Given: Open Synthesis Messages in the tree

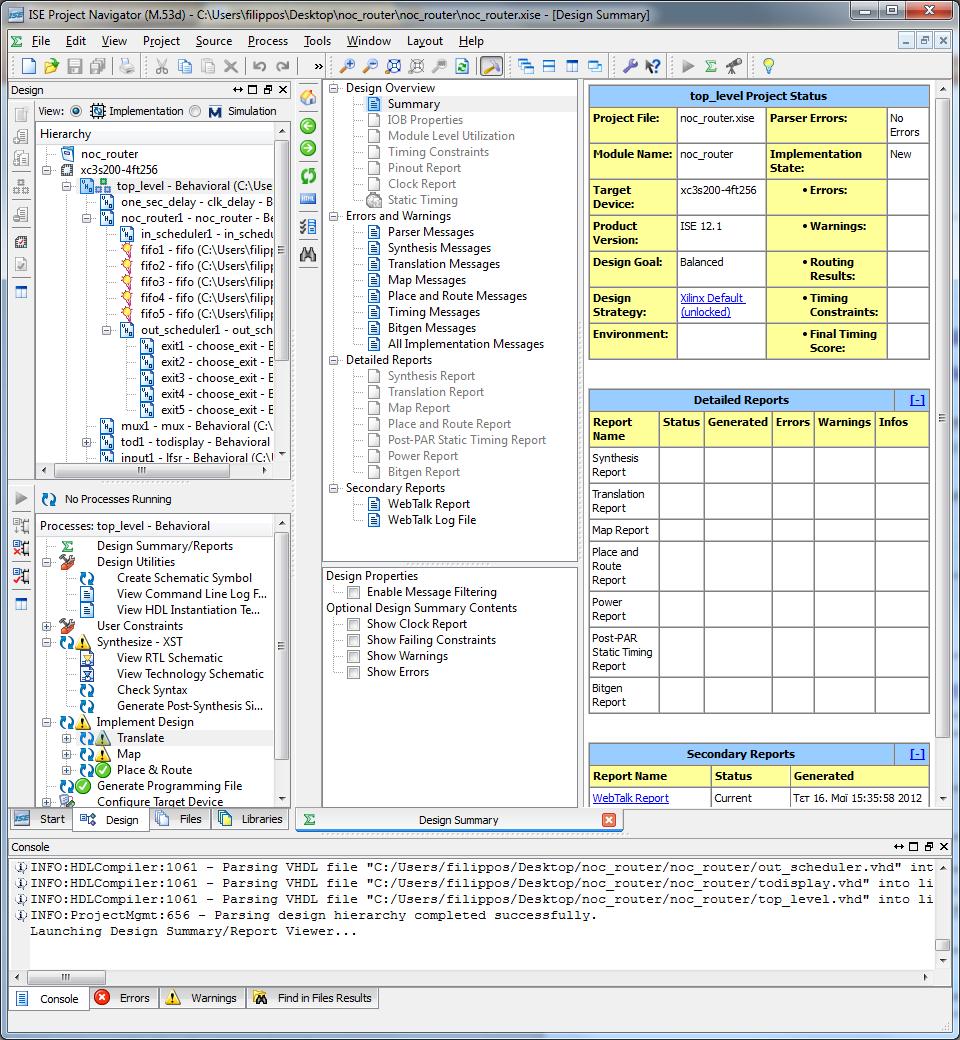Looking at the screenshot, I should (439, 248).
